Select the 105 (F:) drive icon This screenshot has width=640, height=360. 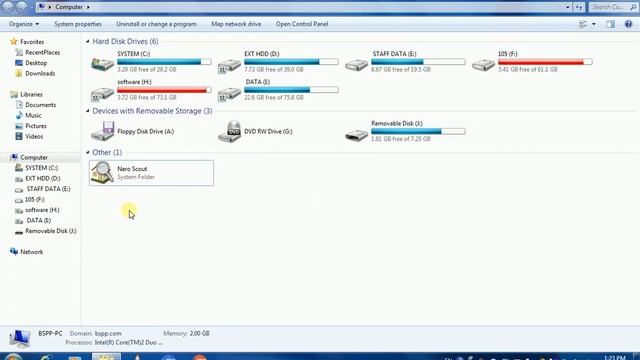483,65
